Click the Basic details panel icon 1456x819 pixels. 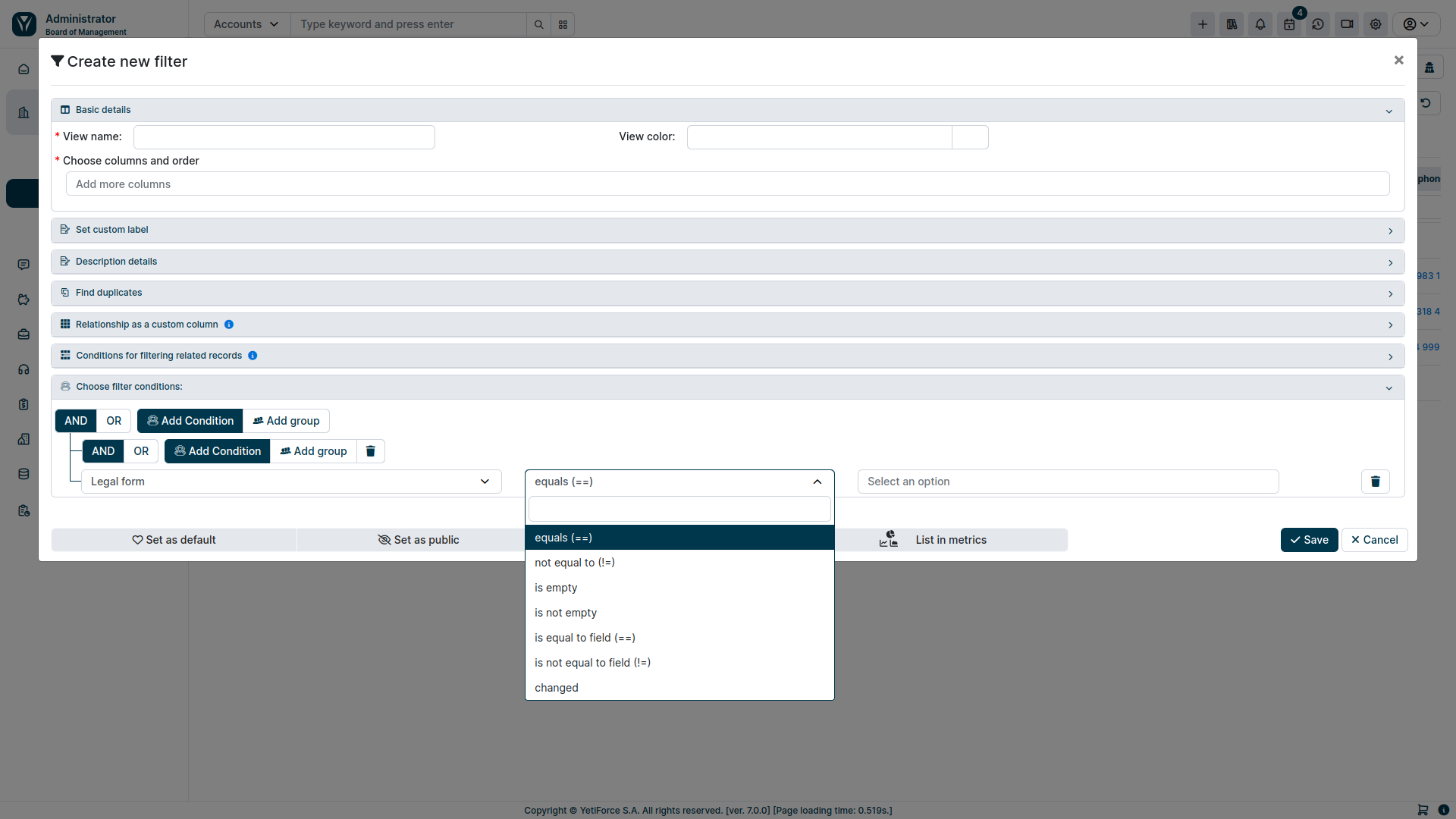65,109
